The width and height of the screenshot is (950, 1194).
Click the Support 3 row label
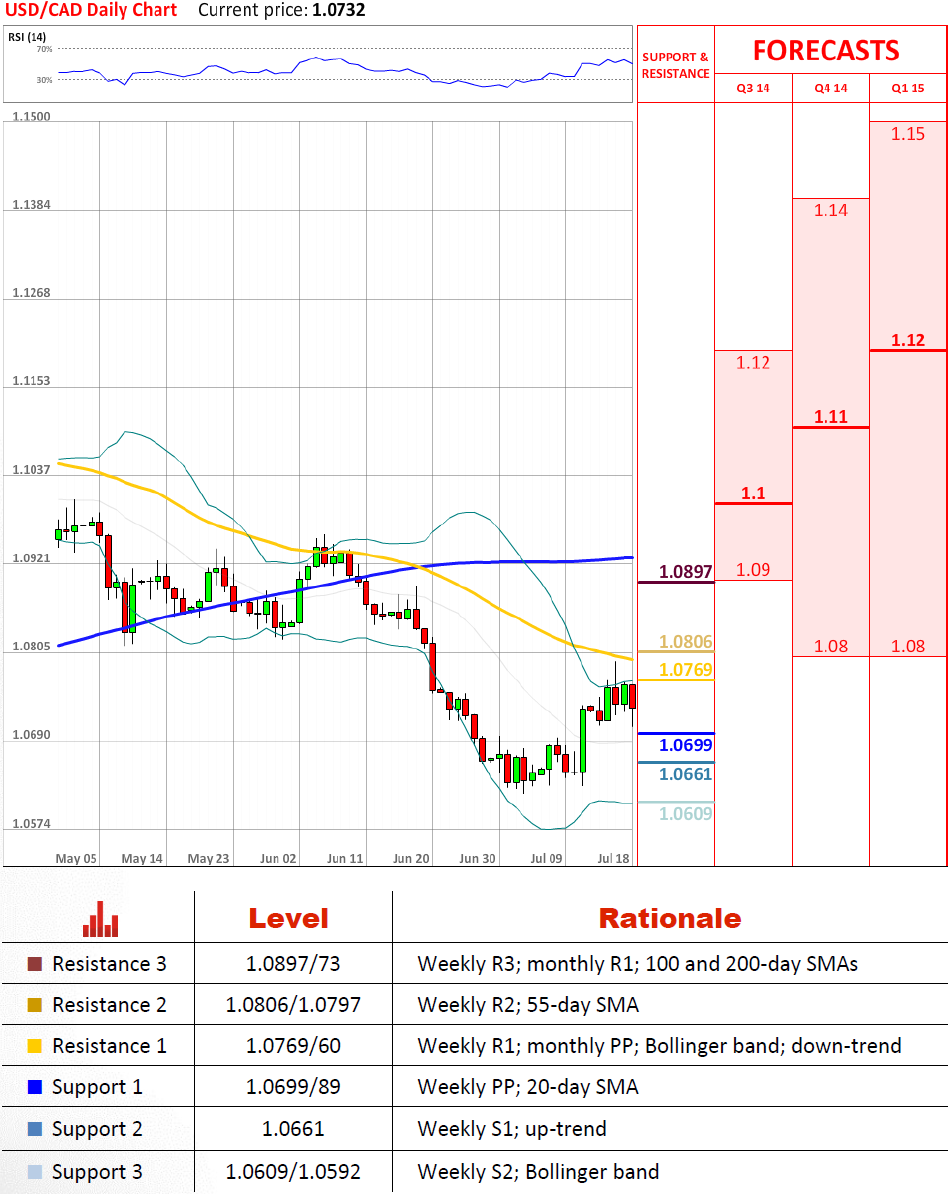pyautogui.click(x=97, y=1172)
